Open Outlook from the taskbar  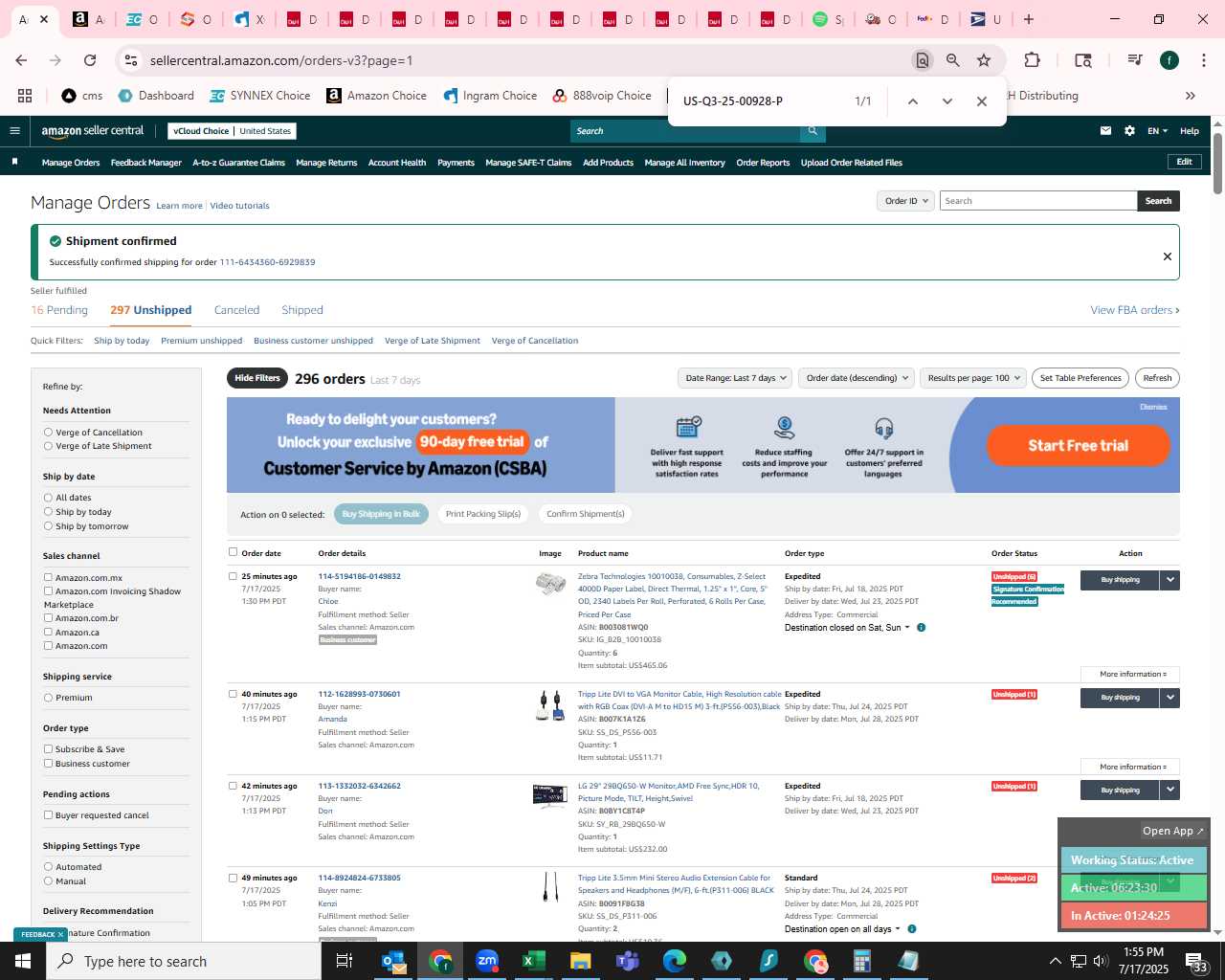click(x=393, y=961)
